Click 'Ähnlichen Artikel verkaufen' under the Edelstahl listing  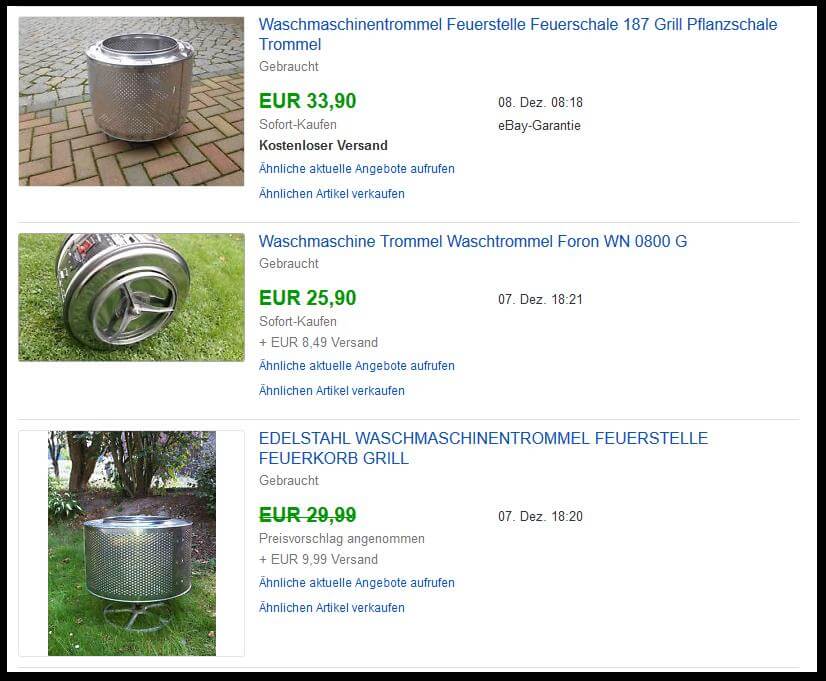331,607
